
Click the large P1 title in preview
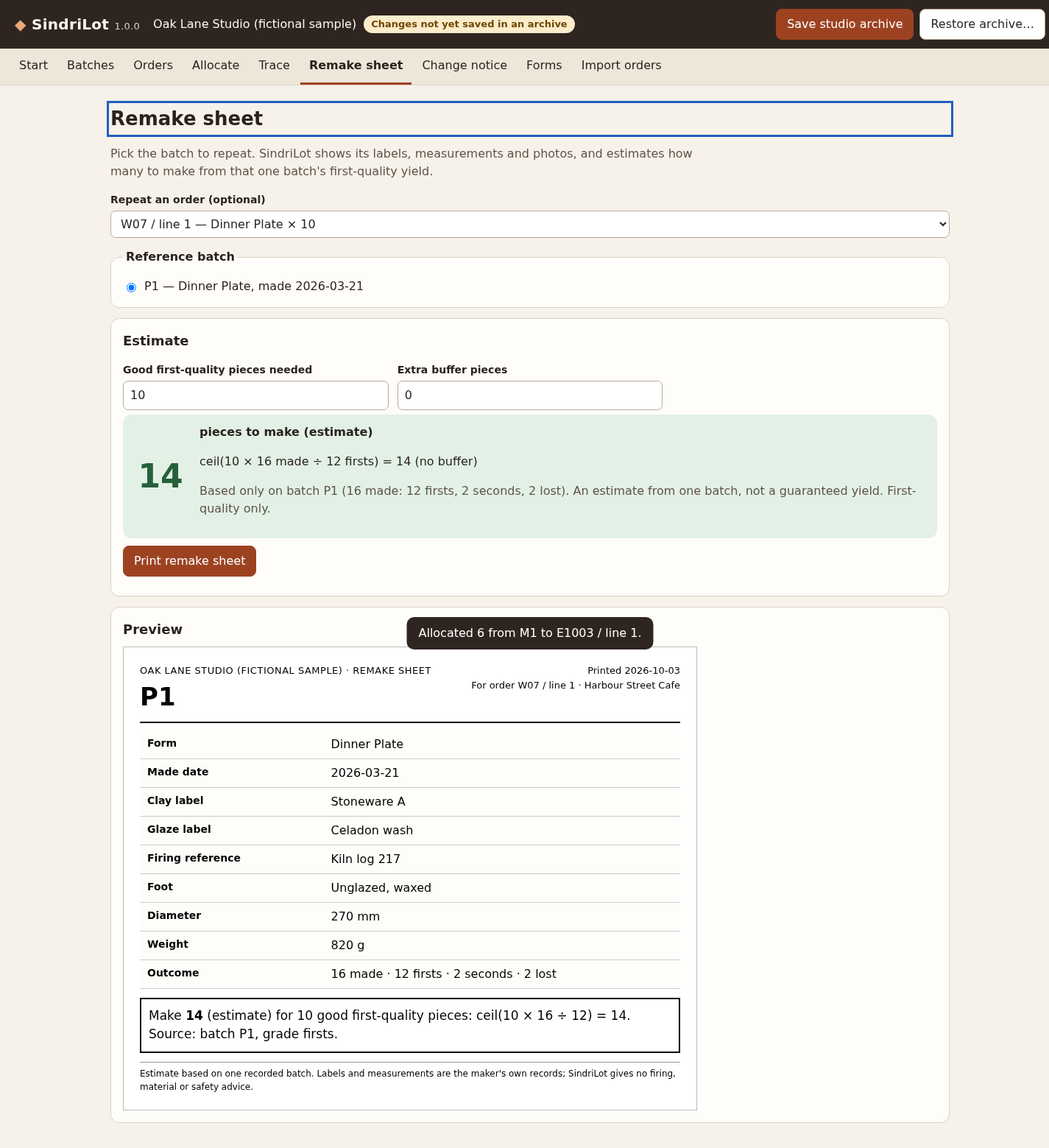[x=158, y=697]
